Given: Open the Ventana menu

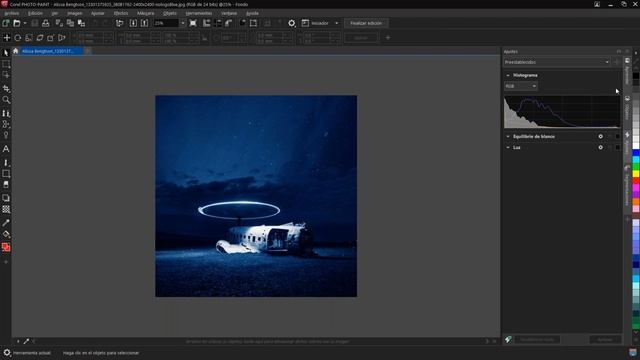Looking at the screenshot, I should click(x=229, y=13).
